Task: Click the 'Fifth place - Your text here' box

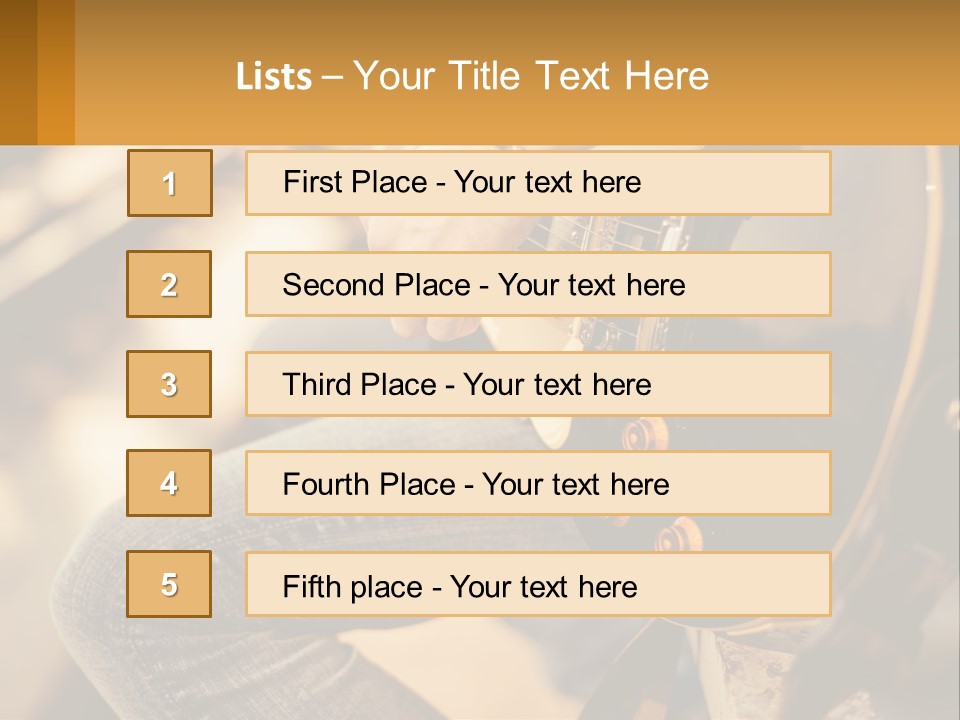Action: 538,585
